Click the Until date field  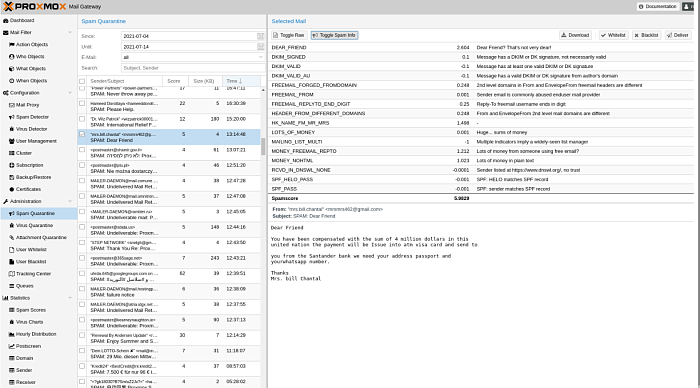point(189,47)
